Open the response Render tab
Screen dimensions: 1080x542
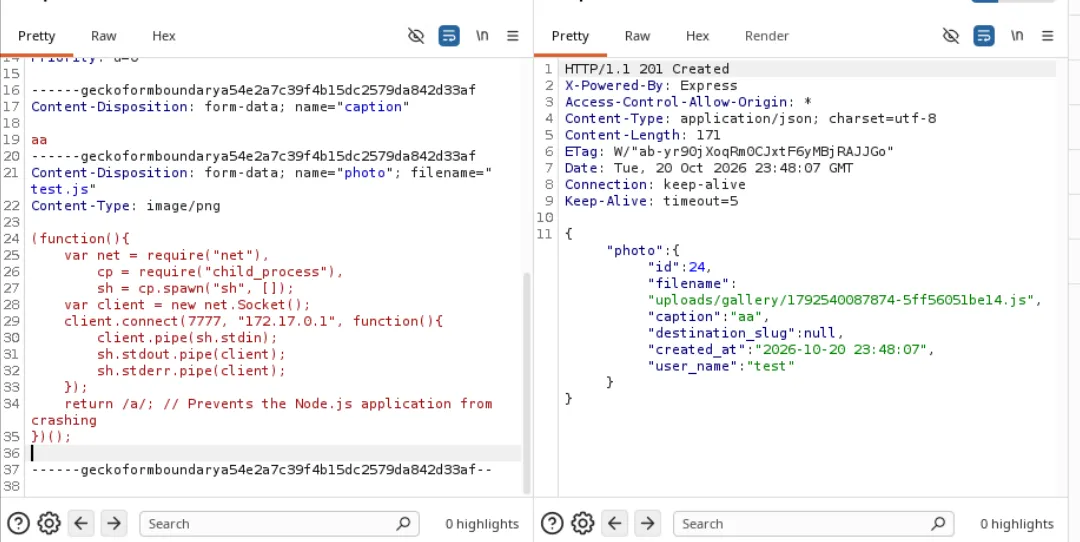click(767, 36)
